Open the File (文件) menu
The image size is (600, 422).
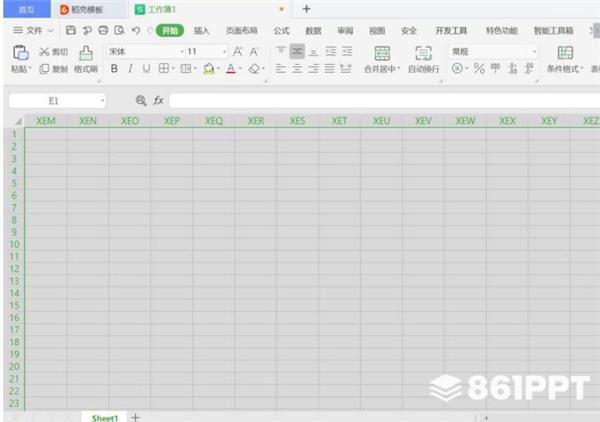(x=33, y=31)
